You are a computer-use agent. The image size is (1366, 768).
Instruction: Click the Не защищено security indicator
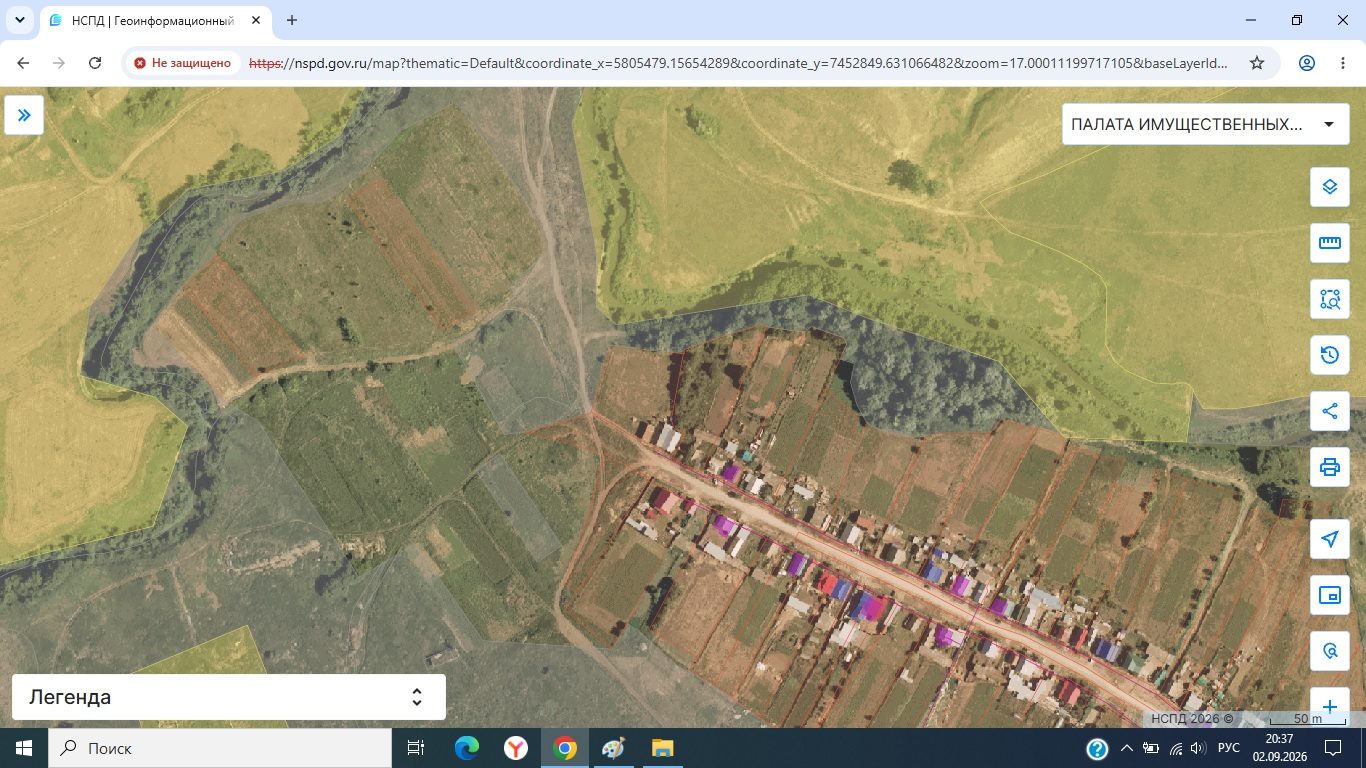point(182,63)
